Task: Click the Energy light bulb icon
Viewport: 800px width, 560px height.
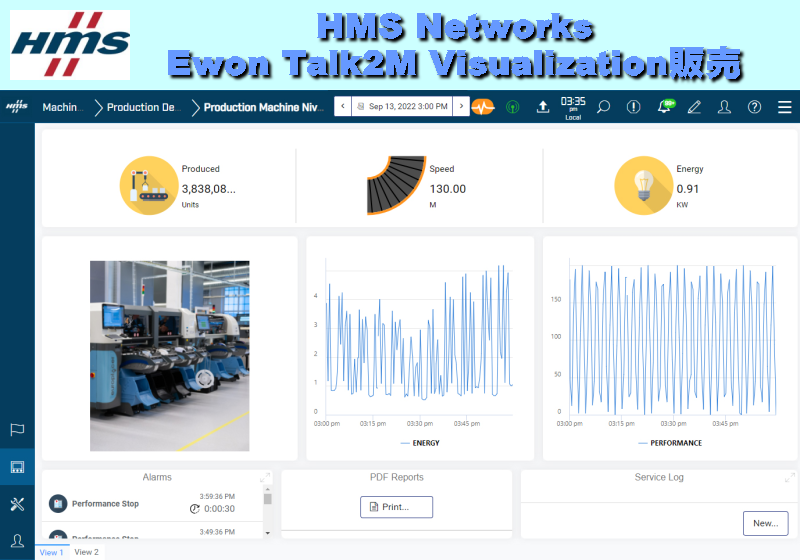Action: (x=643, y=185)
